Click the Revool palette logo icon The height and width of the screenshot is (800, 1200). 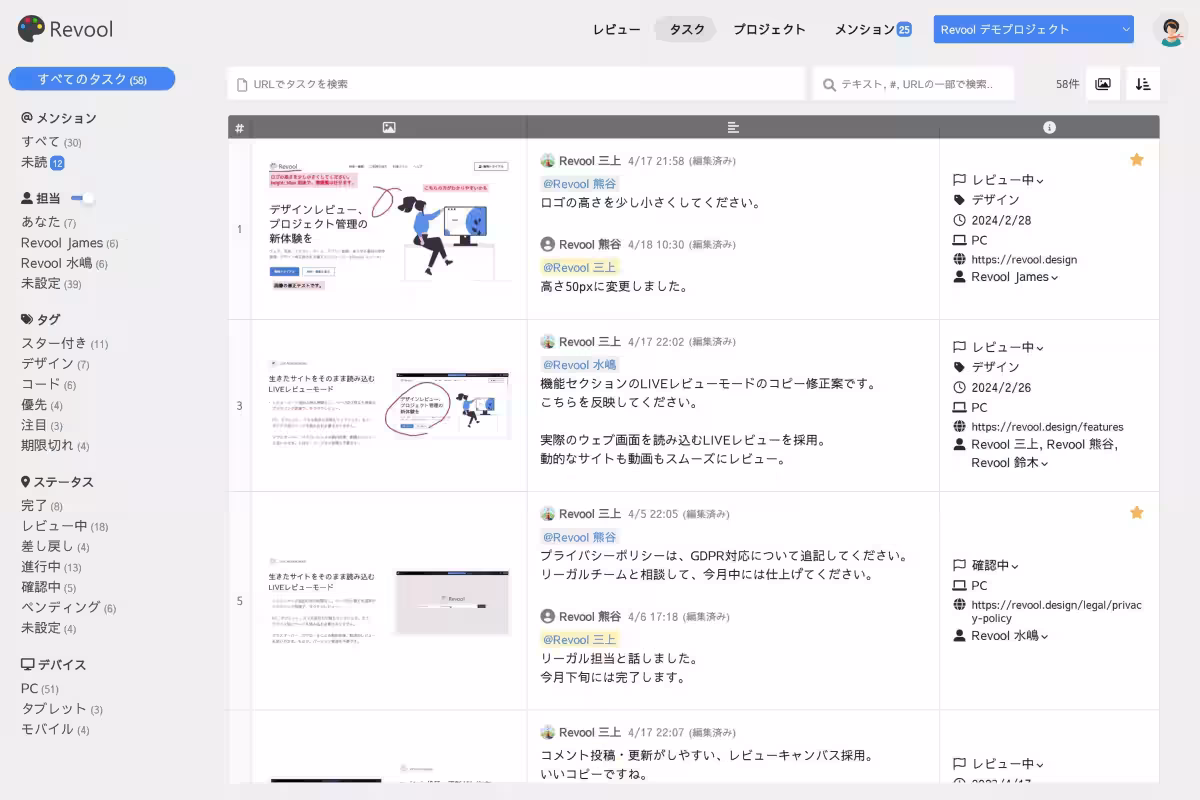tap(31, 30)
